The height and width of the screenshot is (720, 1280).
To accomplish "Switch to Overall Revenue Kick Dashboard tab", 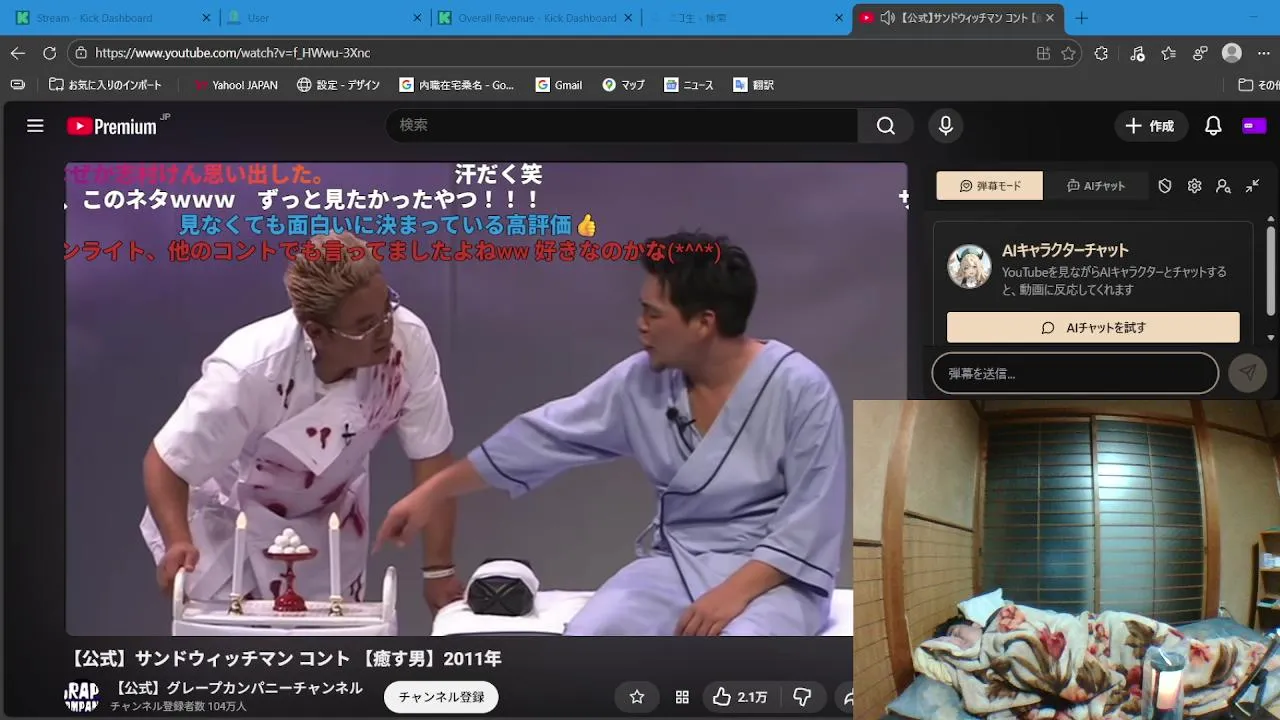I will click(x=536, y=18).
